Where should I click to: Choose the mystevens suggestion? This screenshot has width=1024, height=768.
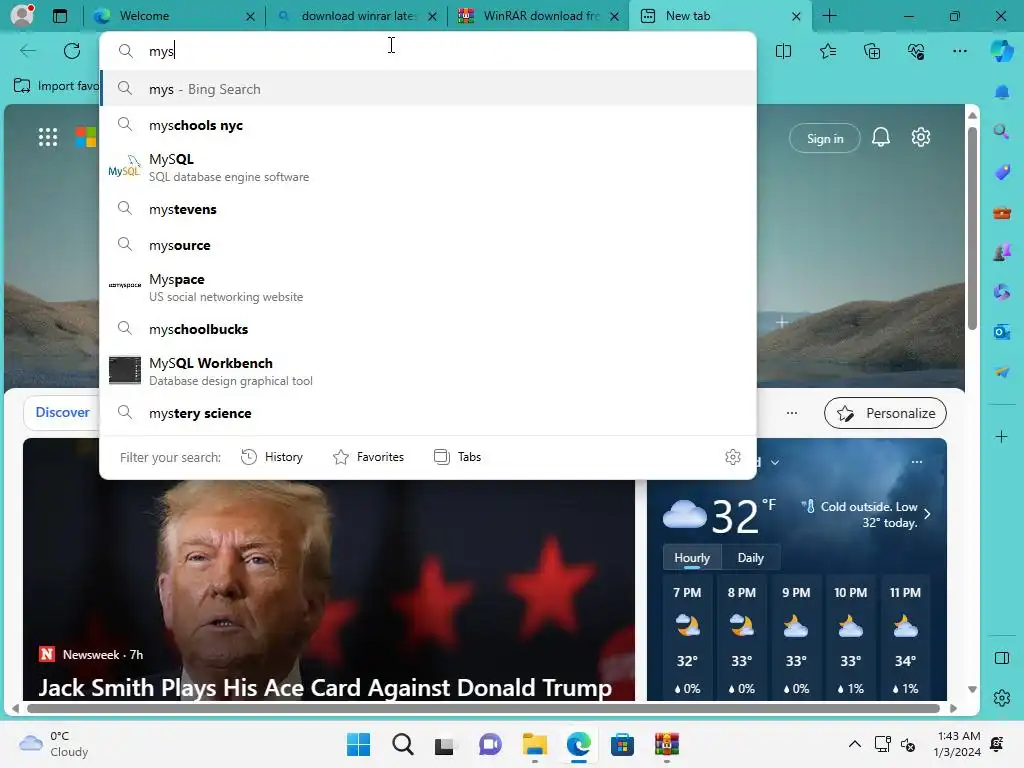pos(428,209)
